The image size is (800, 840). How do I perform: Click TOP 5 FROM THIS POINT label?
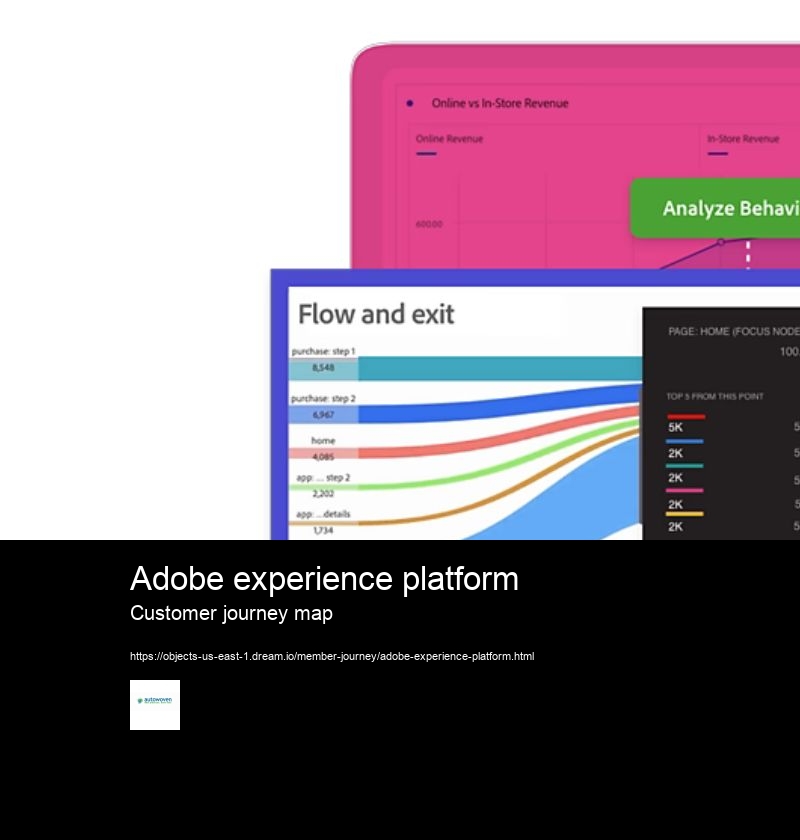pos(715,396)
